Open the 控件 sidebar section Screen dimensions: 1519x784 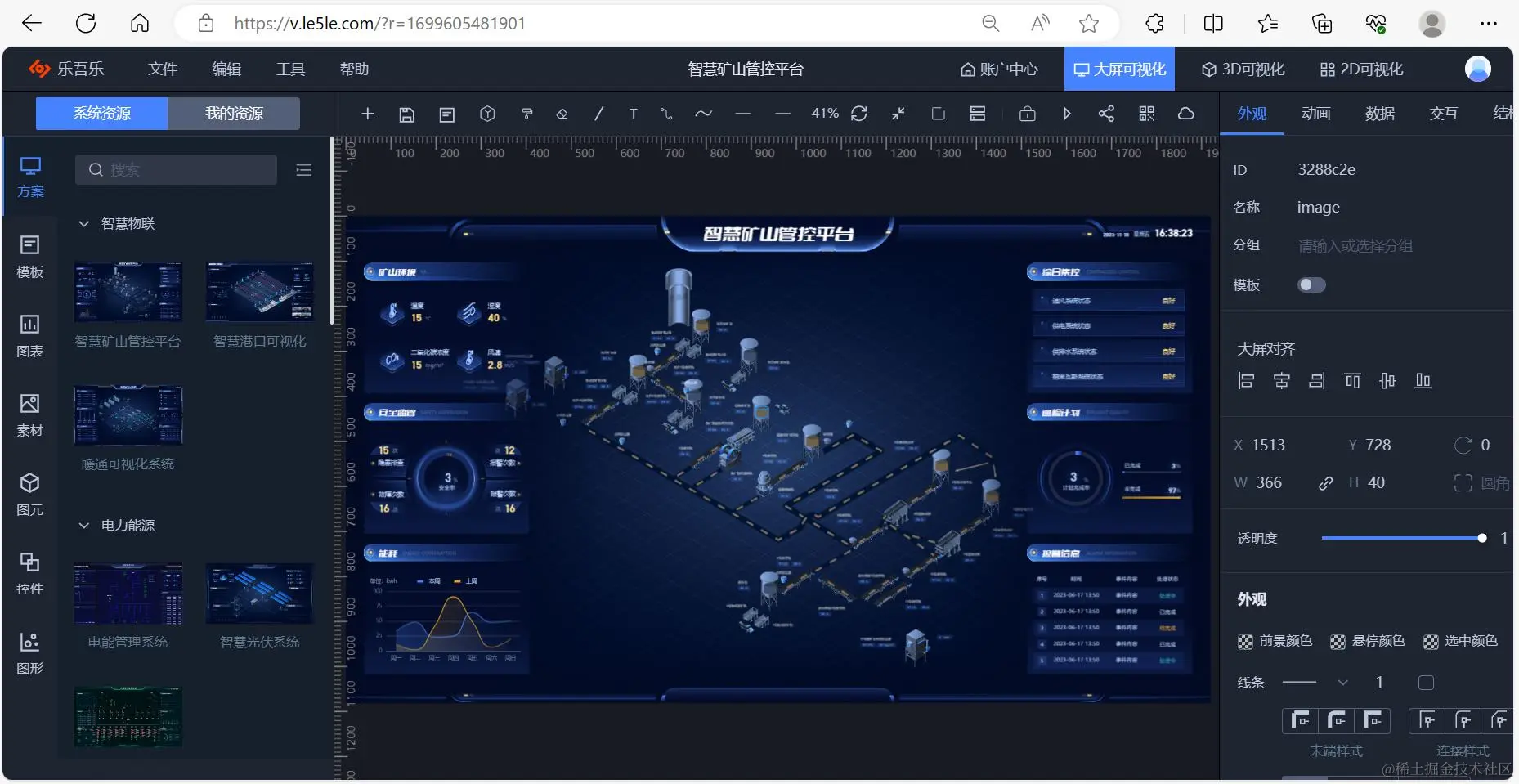30,574
